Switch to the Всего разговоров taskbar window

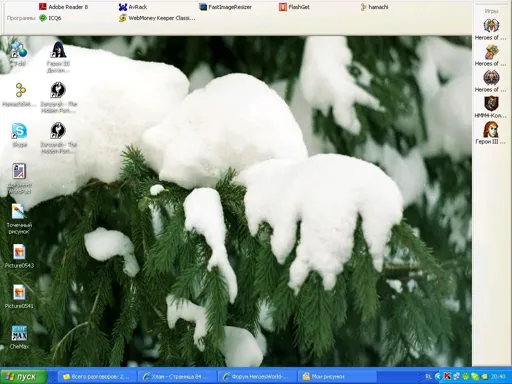point(97,377)
